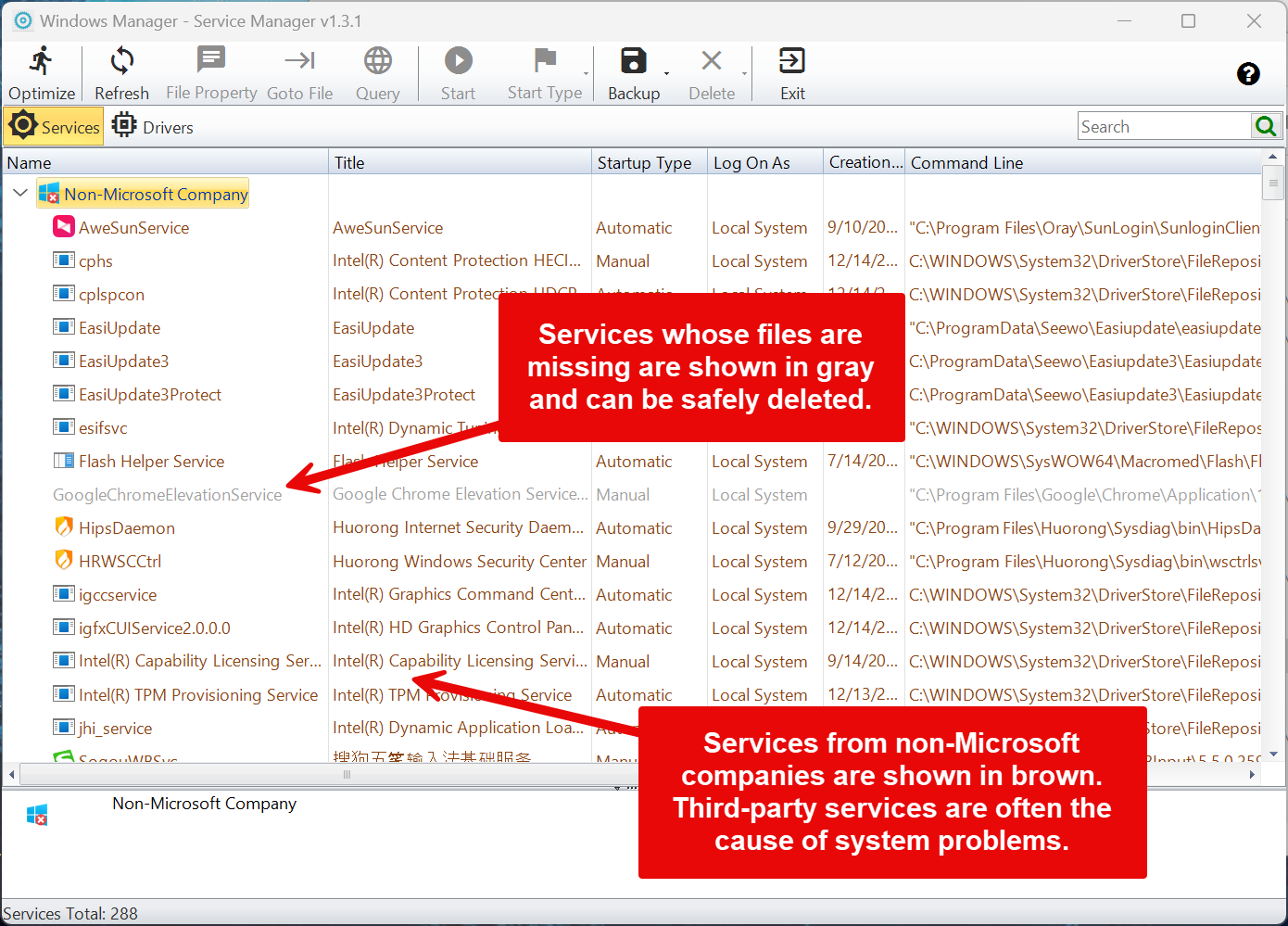Open the Delete dropdown arrow
Screen dimensions: 1288x926
coord(744,74)
